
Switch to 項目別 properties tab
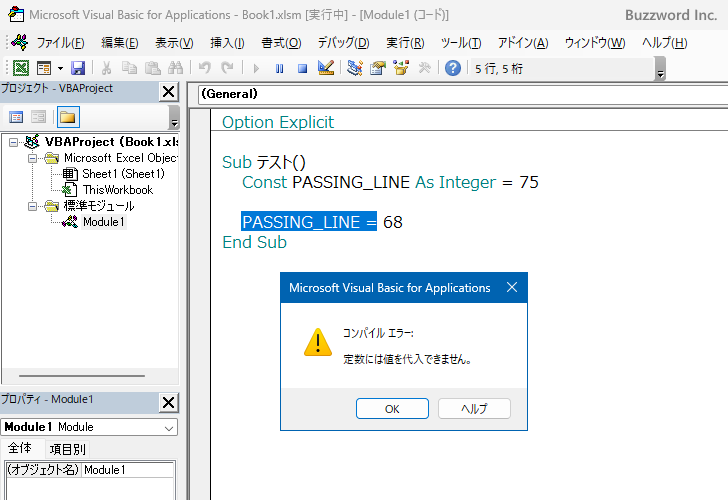(68, 449)
